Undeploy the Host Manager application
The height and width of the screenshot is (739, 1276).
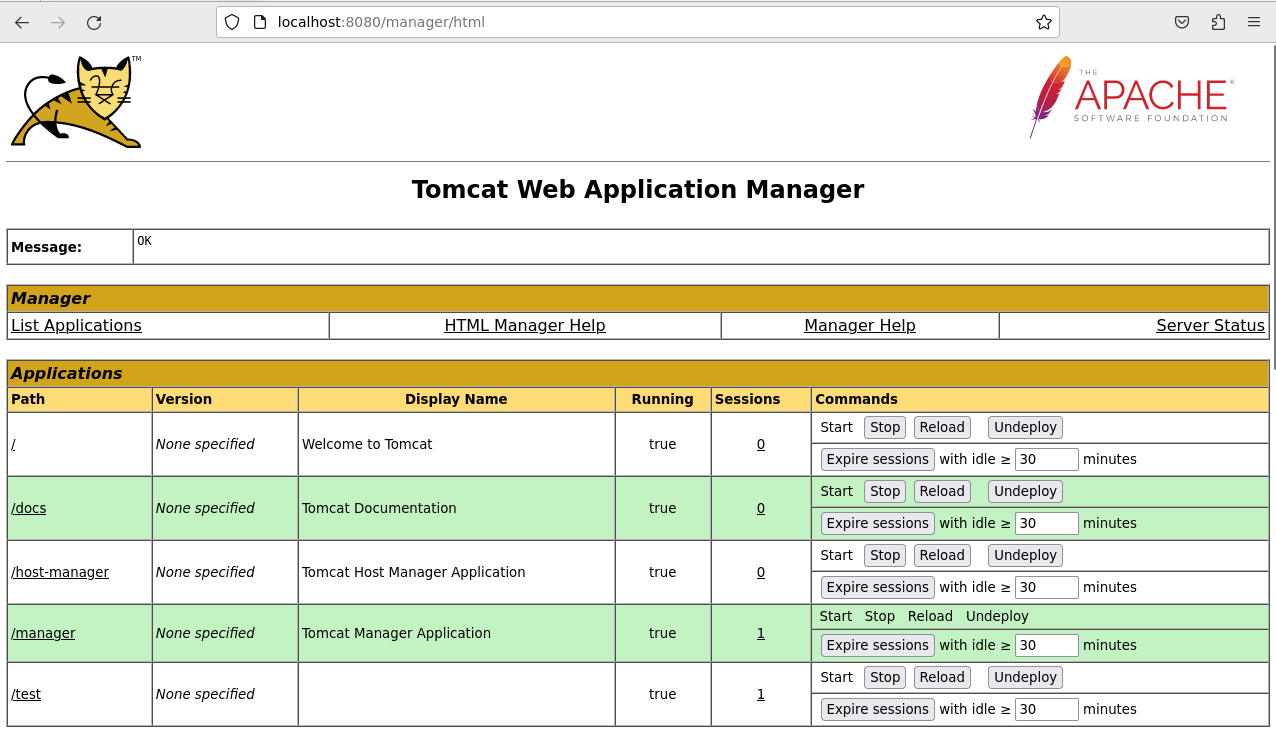tap(1025, 555)
